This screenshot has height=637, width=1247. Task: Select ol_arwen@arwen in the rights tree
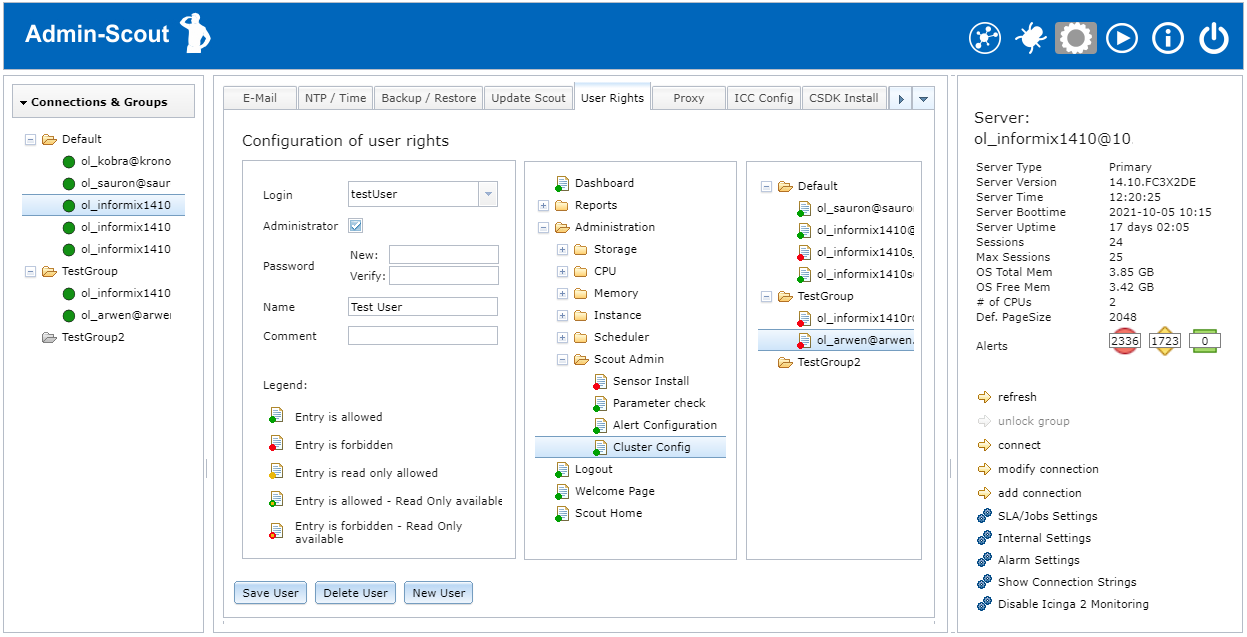click(x=836, y=340)
